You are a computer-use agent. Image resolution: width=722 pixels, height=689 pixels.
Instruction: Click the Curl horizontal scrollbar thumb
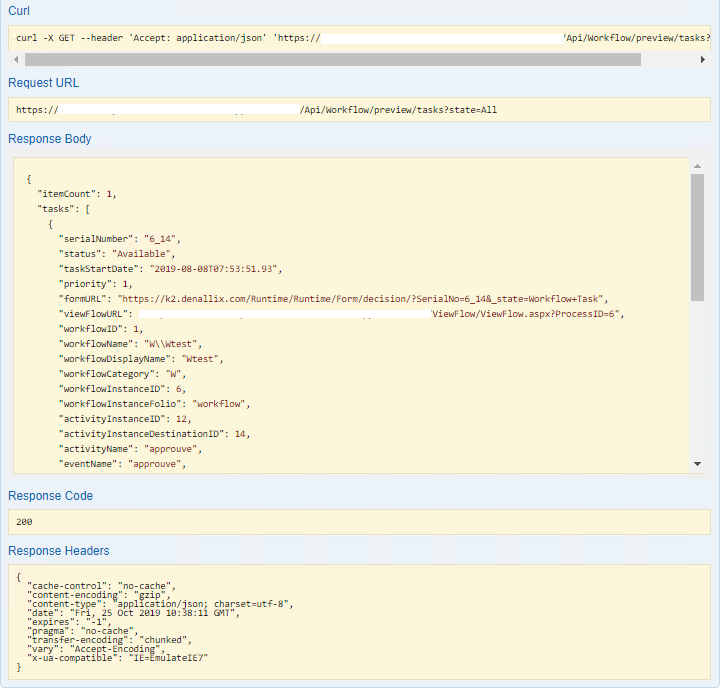coord(332,60)
